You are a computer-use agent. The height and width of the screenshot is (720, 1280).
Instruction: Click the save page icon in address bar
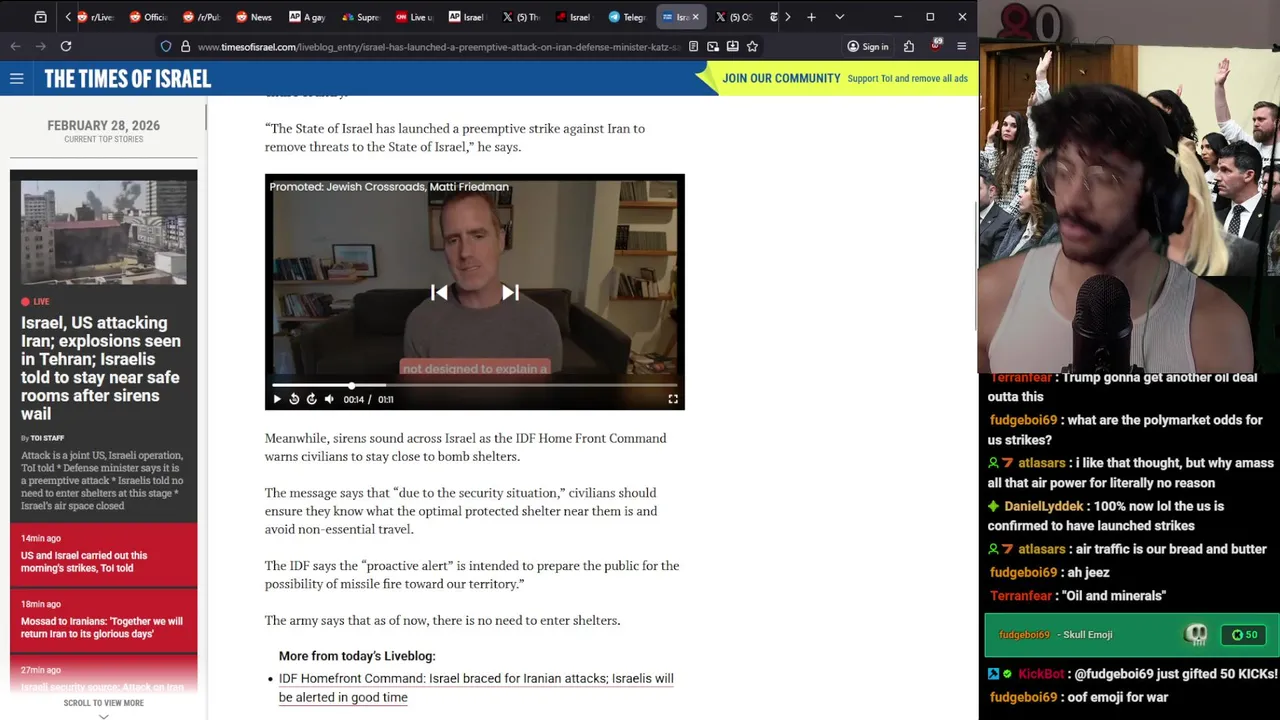733,46
